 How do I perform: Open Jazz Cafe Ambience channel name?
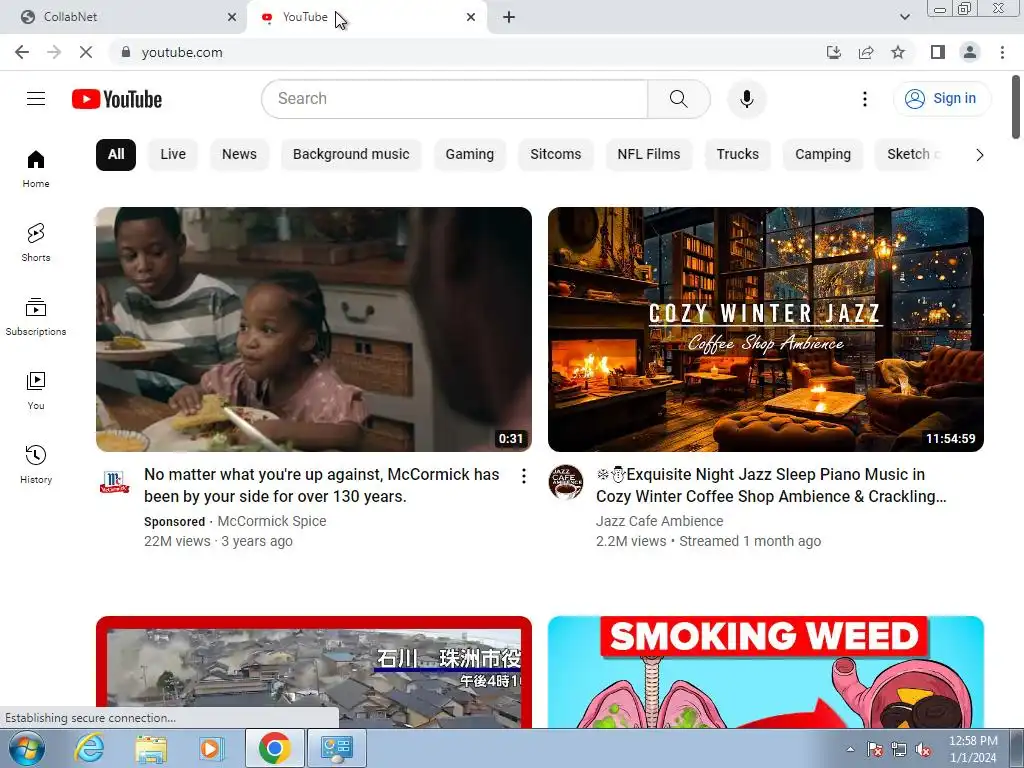tap(660, 521)
